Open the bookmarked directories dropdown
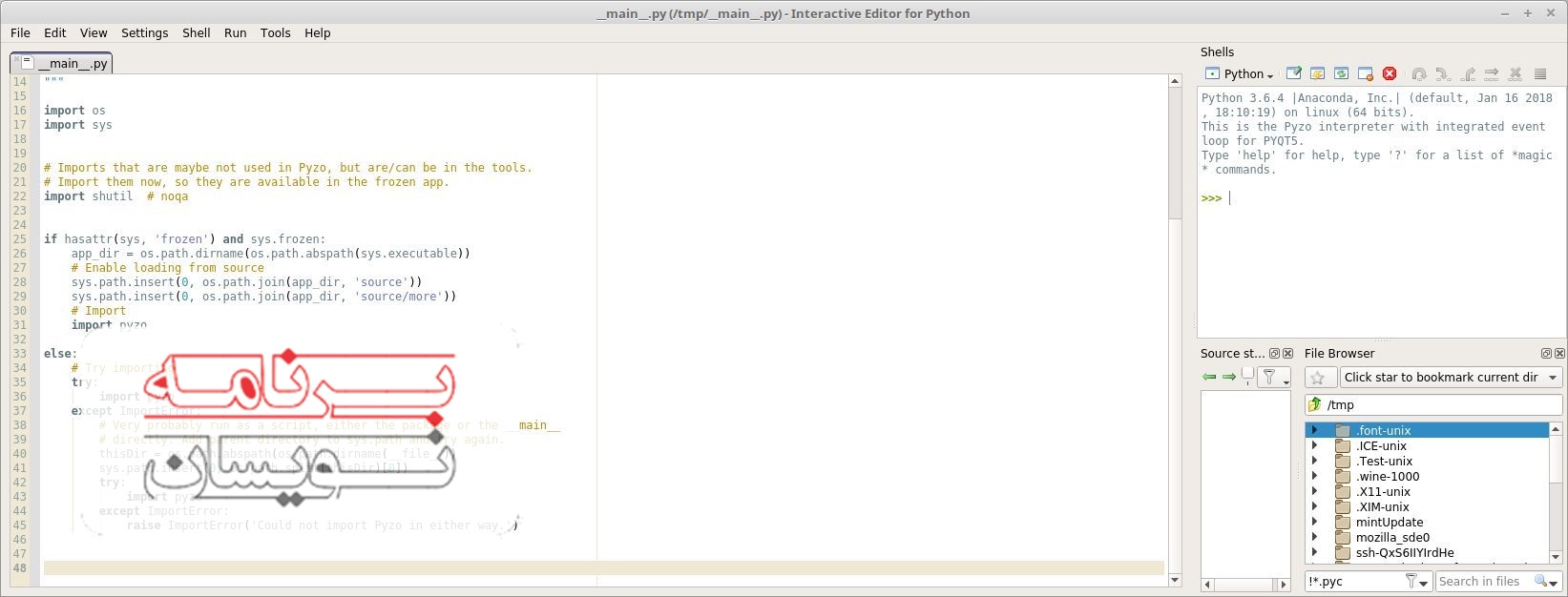This screenshot has height=597, width=1568. tap(1451, 378)
